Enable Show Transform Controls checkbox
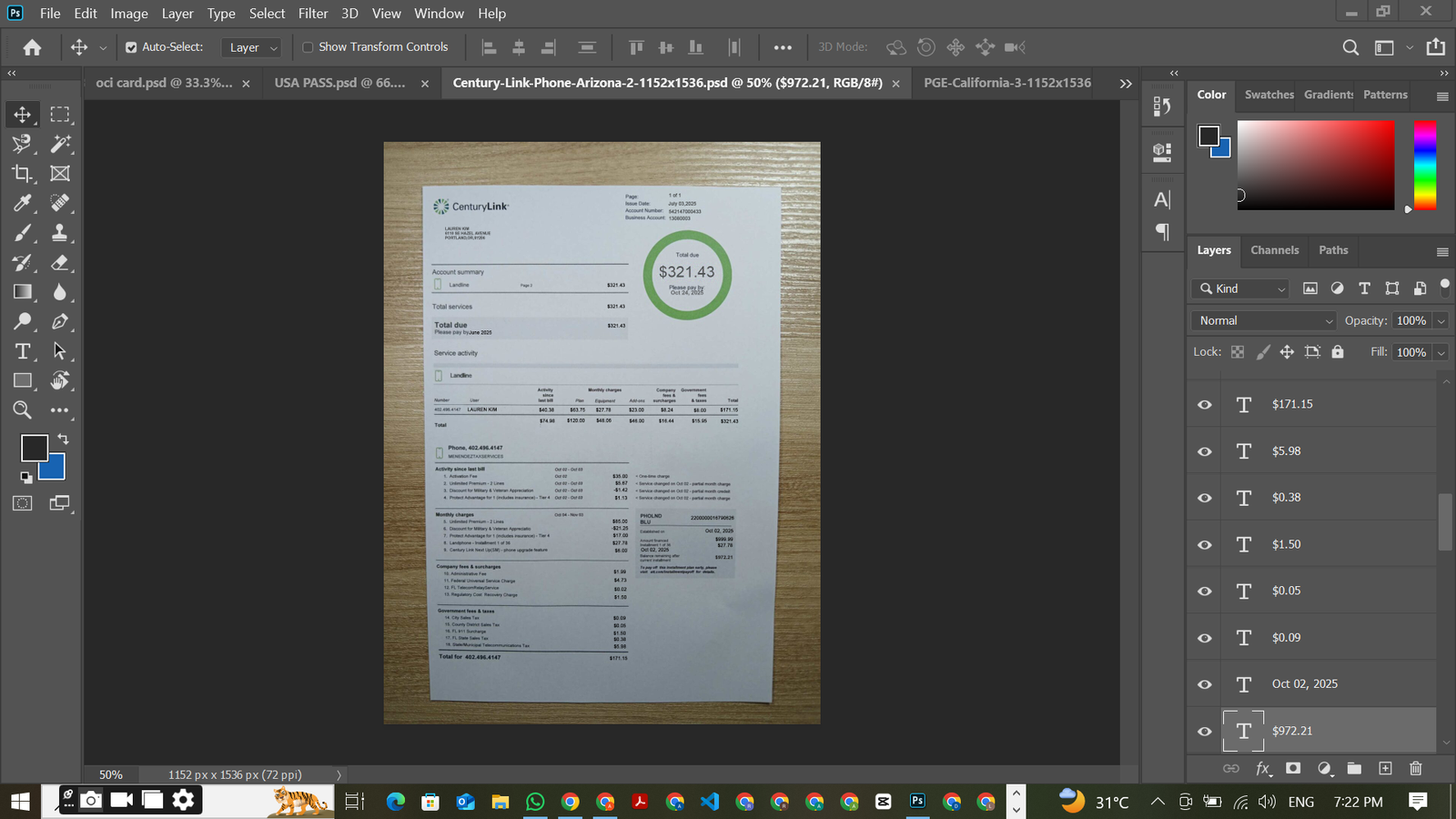The width and height of the screenshot is (1456, 819). click(x=308, y=47)
